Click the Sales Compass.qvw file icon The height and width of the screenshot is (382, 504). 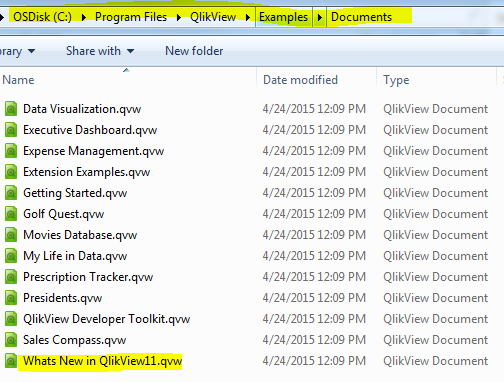point(11,340)
